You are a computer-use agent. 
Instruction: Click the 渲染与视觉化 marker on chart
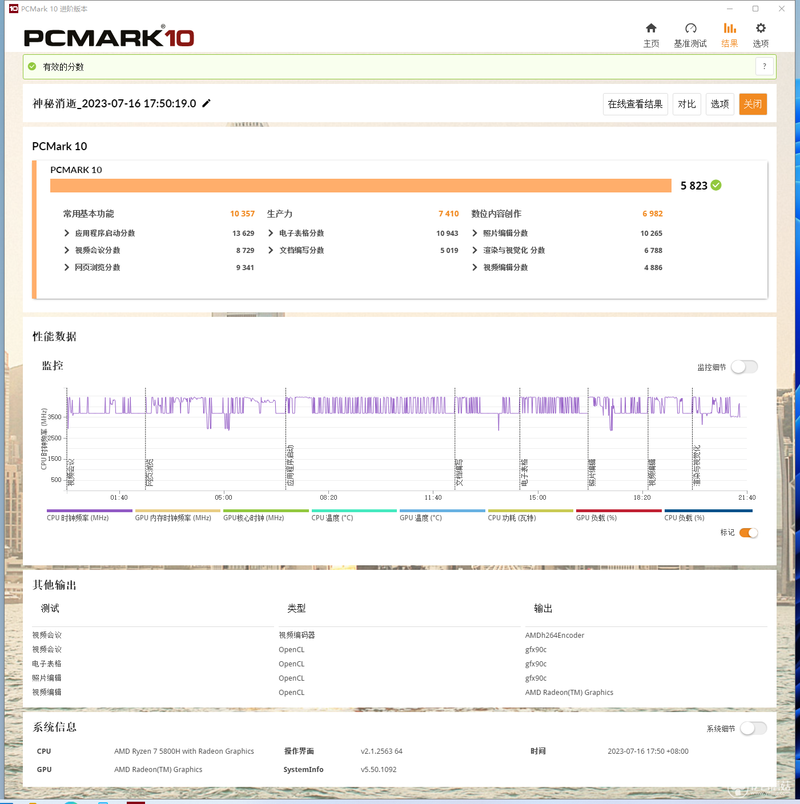click(x=696, y=466)
